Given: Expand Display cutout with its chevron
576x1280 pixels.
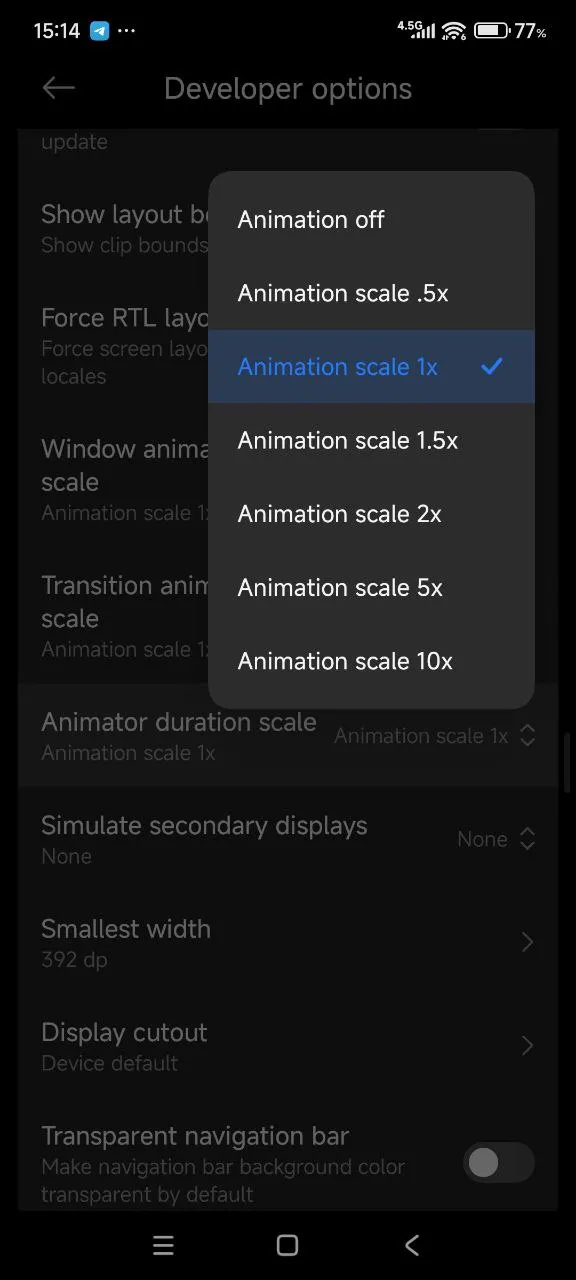Looking at the screenshot, I should tap(527, 1046).
